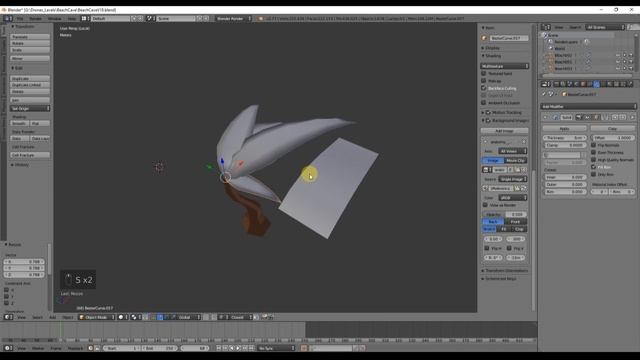Expand the History section

(20, 165)
